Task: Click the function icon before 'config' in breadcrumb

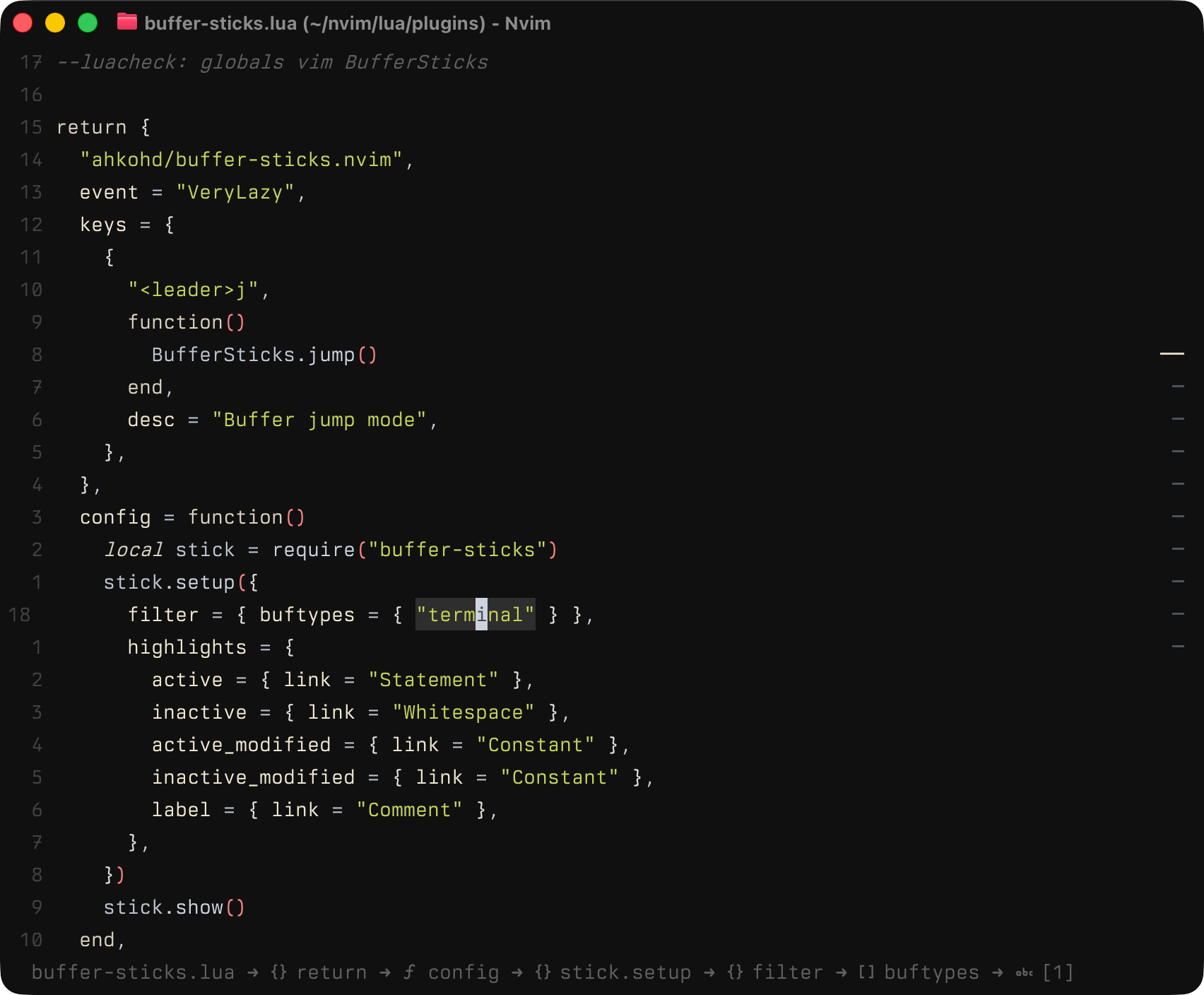Action: 409,972
